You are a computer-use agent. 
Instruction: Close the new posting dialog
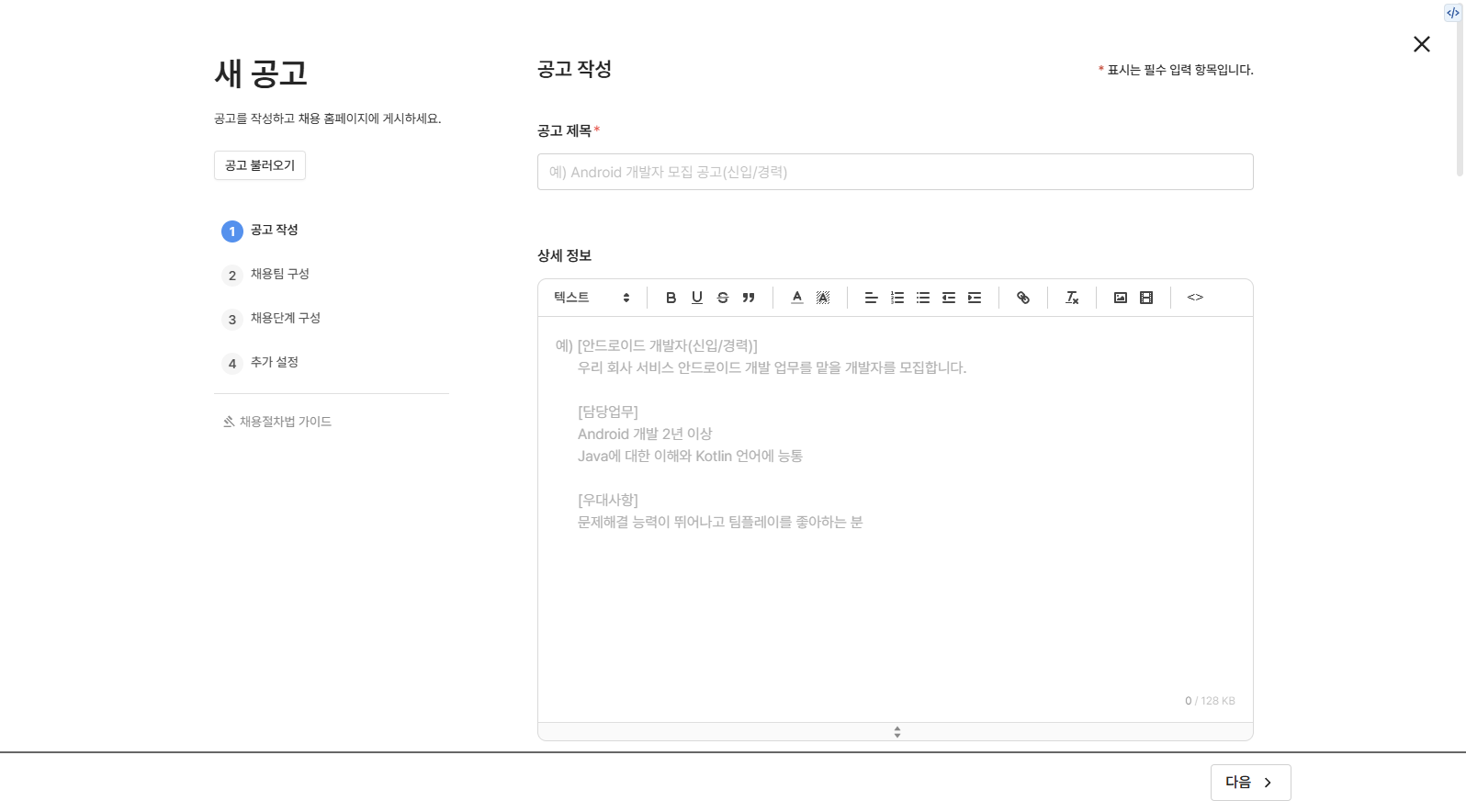[x=1421, y=44]
